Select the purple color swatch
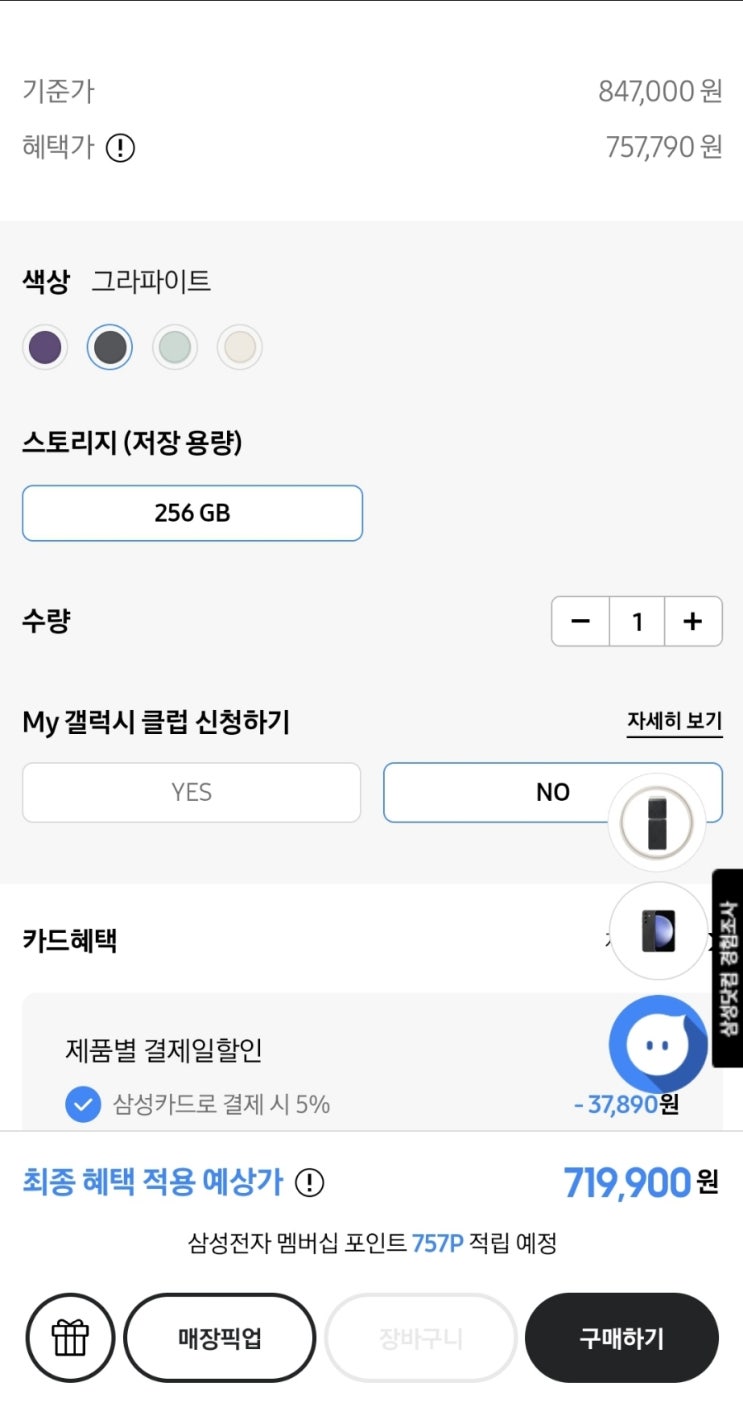743x1411 pixels. (45, 348)
